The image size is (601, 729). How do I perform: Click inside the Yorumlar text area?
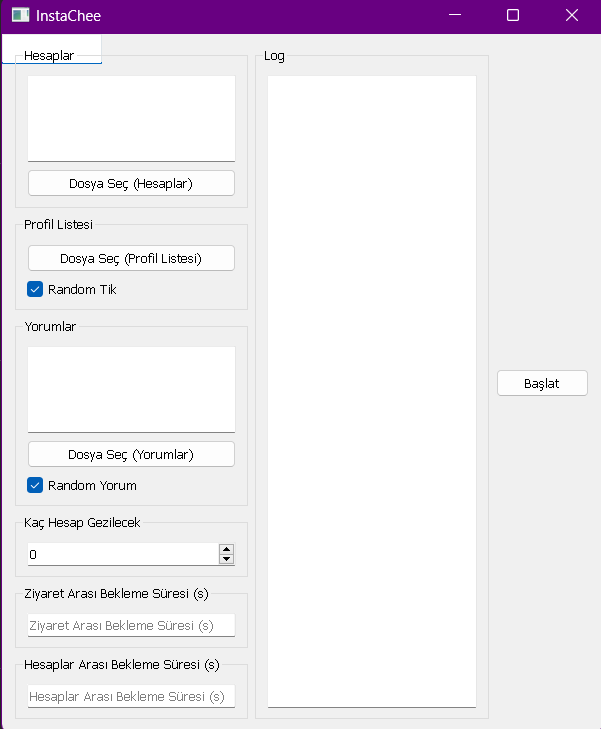pos(131,389)
